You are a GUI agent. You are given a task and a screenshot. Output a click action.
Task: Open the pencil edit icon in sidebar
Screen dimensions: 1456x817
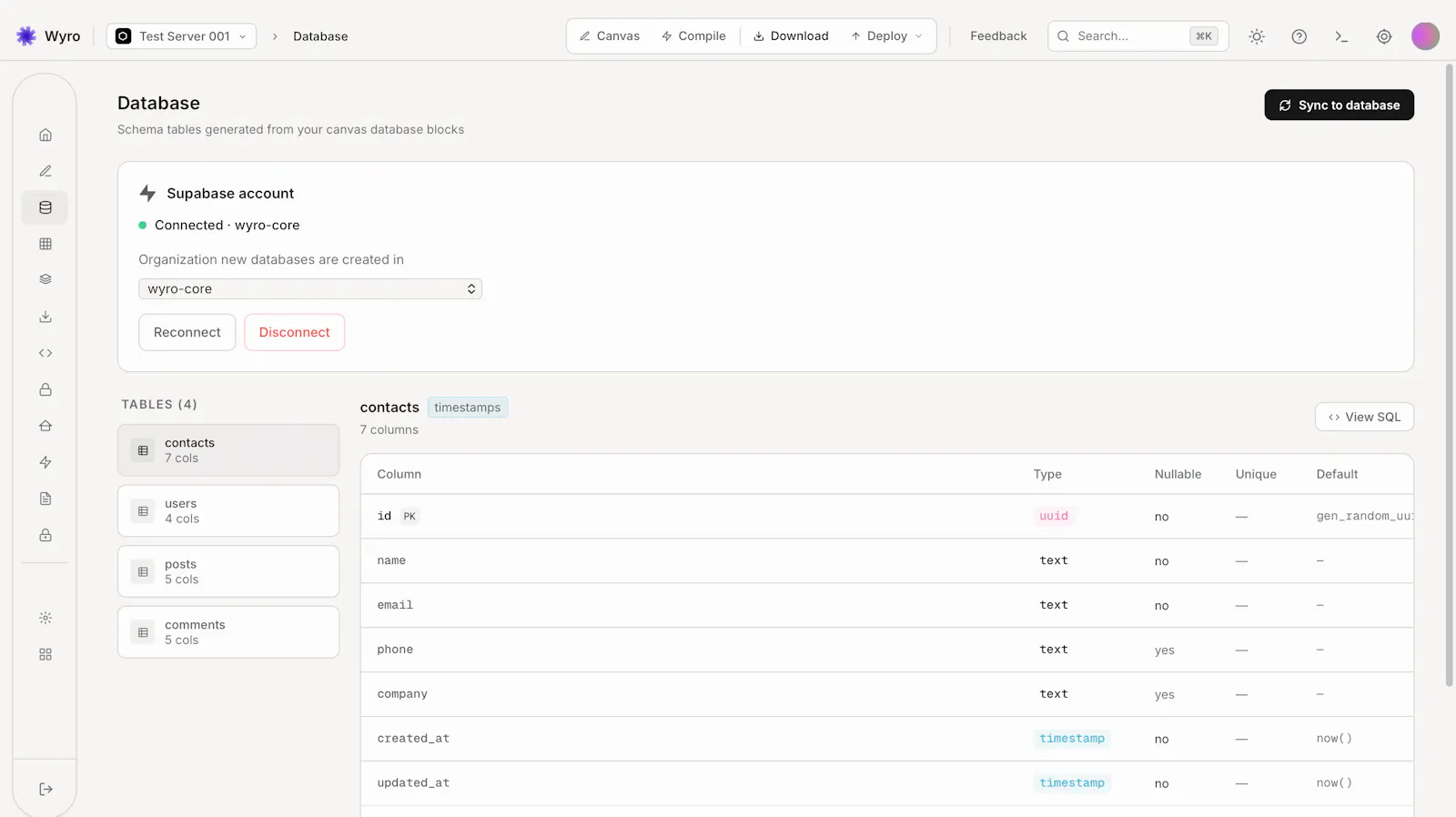pyautogui.click(x=45, y=171)
